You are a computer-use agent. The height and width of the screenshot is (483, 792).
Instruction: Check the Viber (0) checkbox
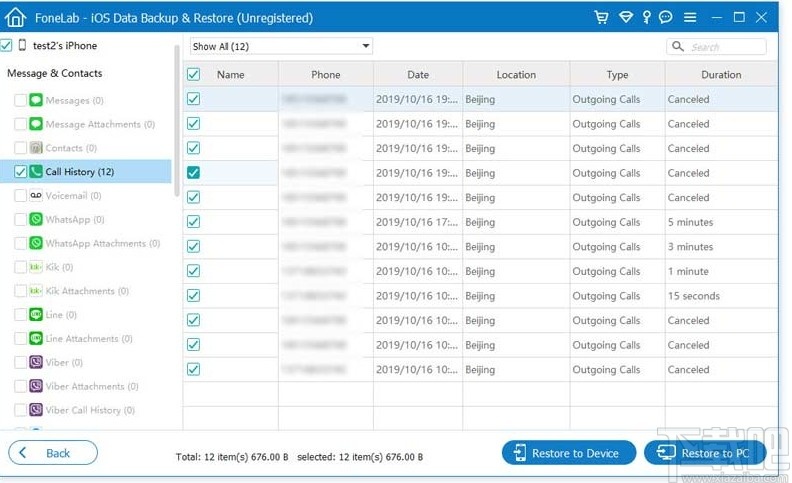pos(20,362)
